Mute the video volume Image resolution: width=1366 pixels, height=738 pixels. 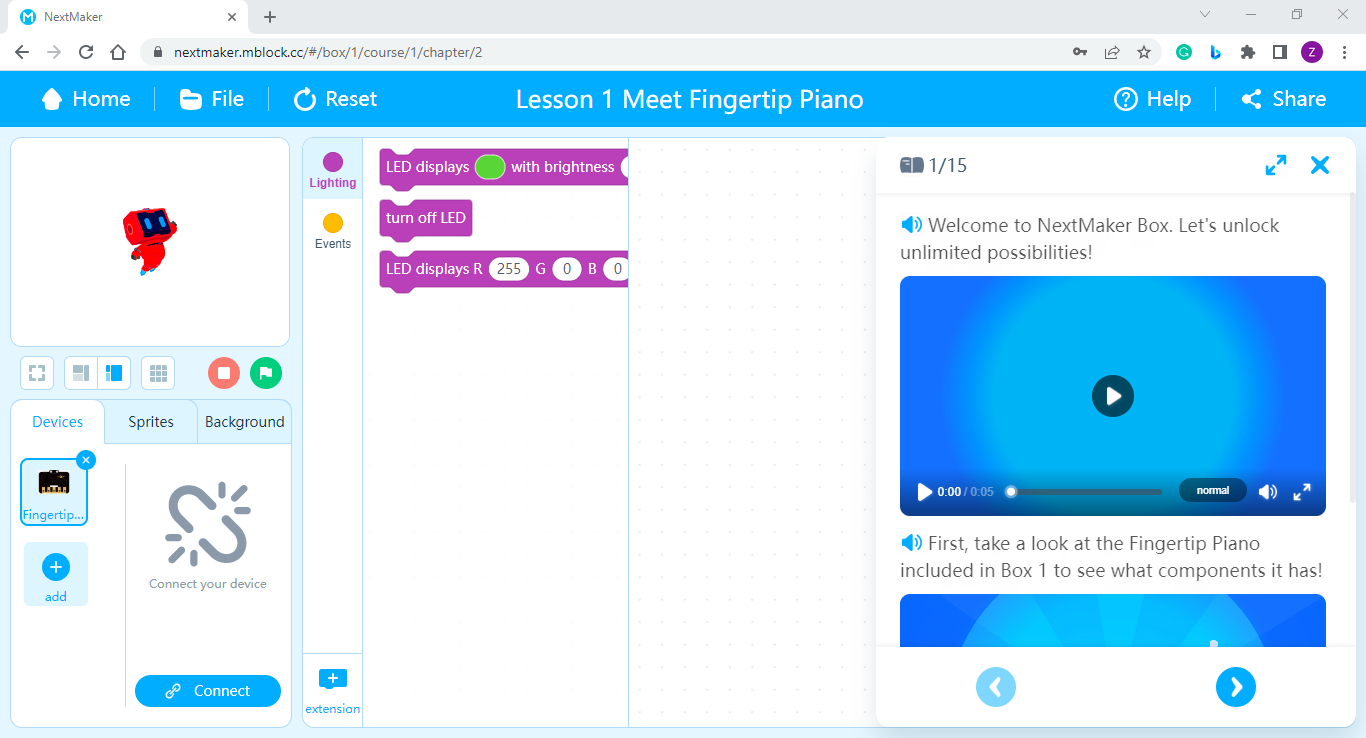tap(1268, 492)
